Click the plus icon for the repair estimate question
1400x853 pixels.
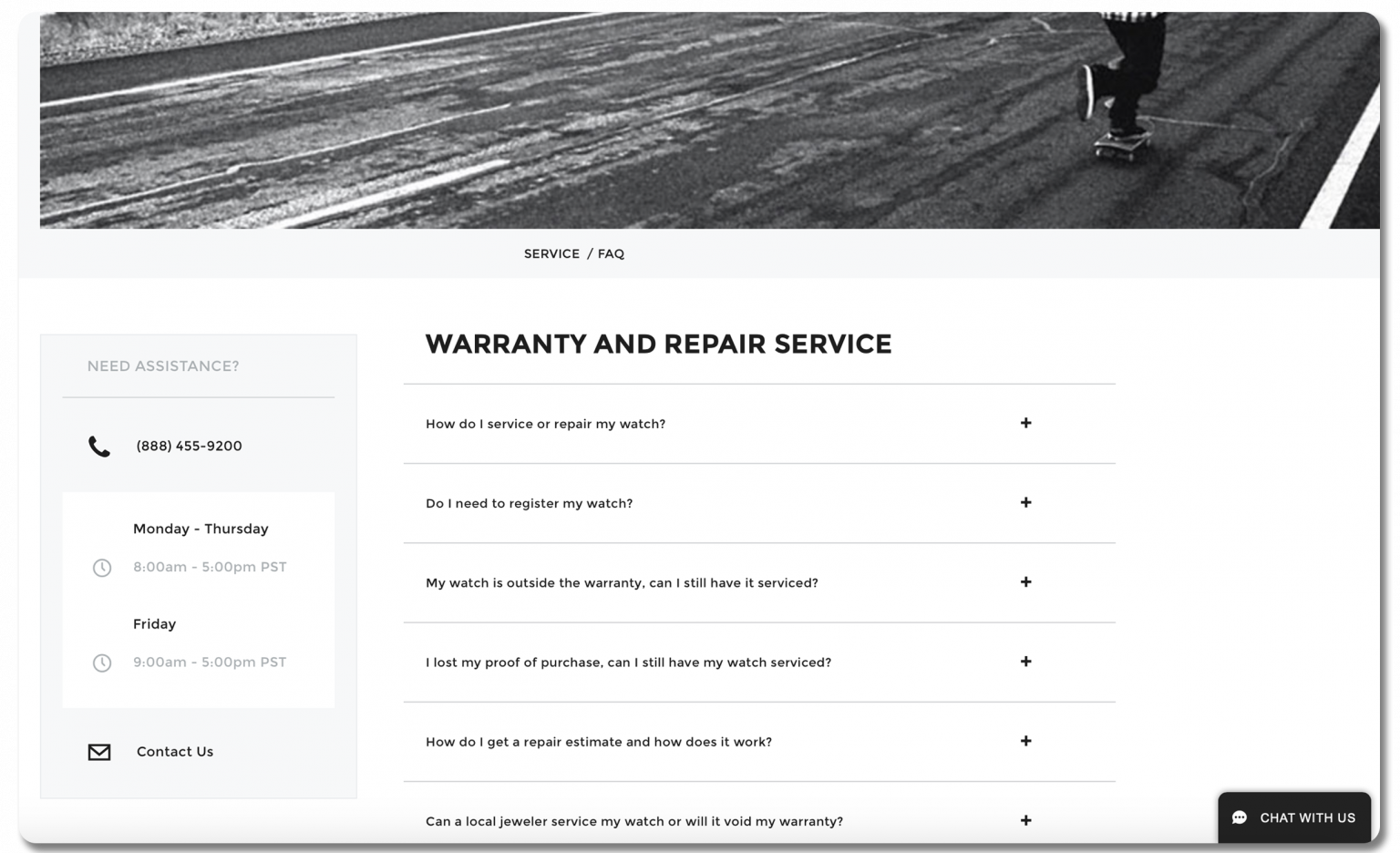pos(1026,741)
